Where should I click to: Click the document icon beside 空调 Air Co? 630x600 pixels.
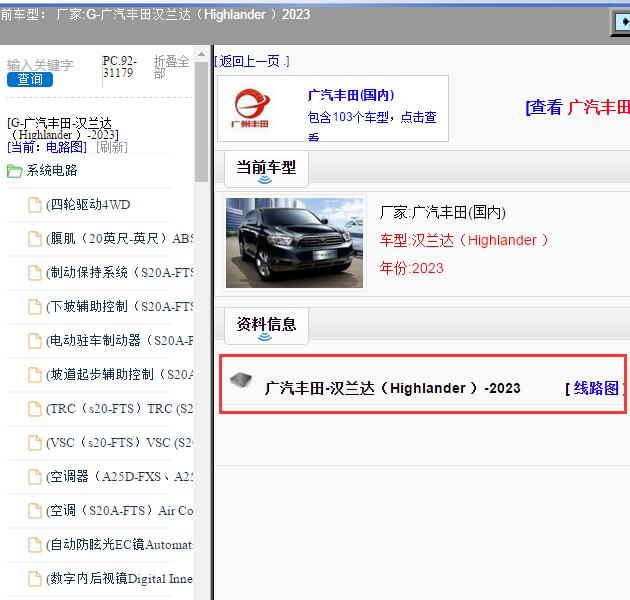pyautogui.click(x=35, y=511)
